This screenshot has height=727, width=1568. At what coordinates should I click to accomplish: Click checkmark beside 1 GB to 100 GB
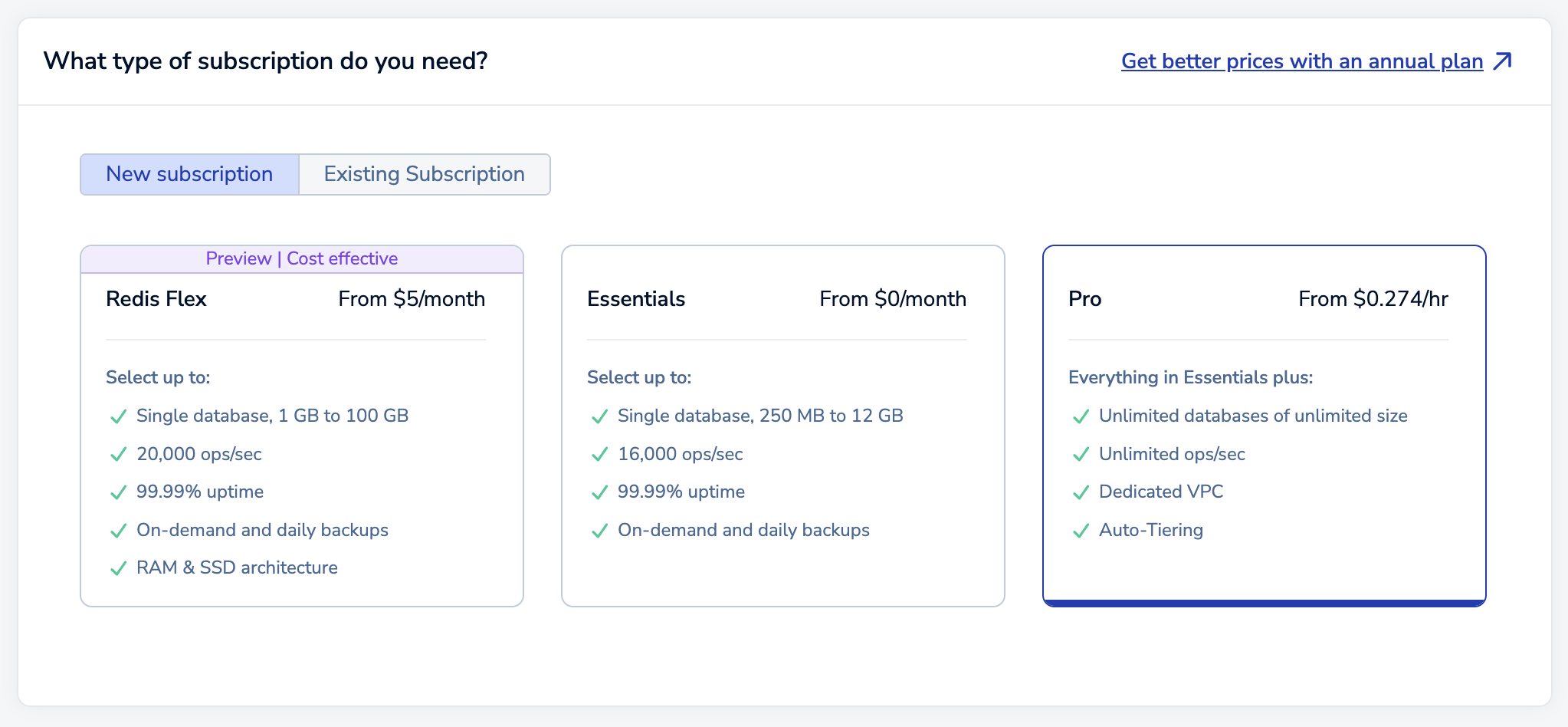[x=118, y=416]
